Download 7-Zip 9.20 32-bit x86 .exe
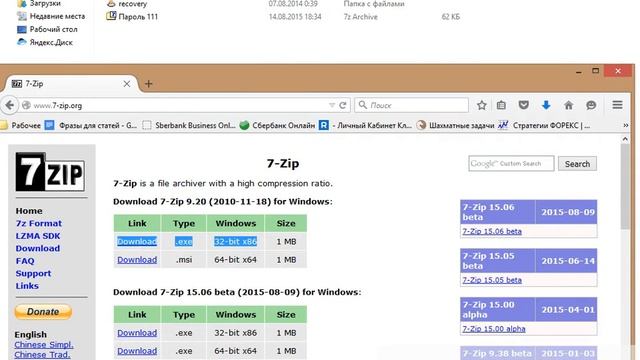Viewport: 640px width, 360px height. click(137, 242)
